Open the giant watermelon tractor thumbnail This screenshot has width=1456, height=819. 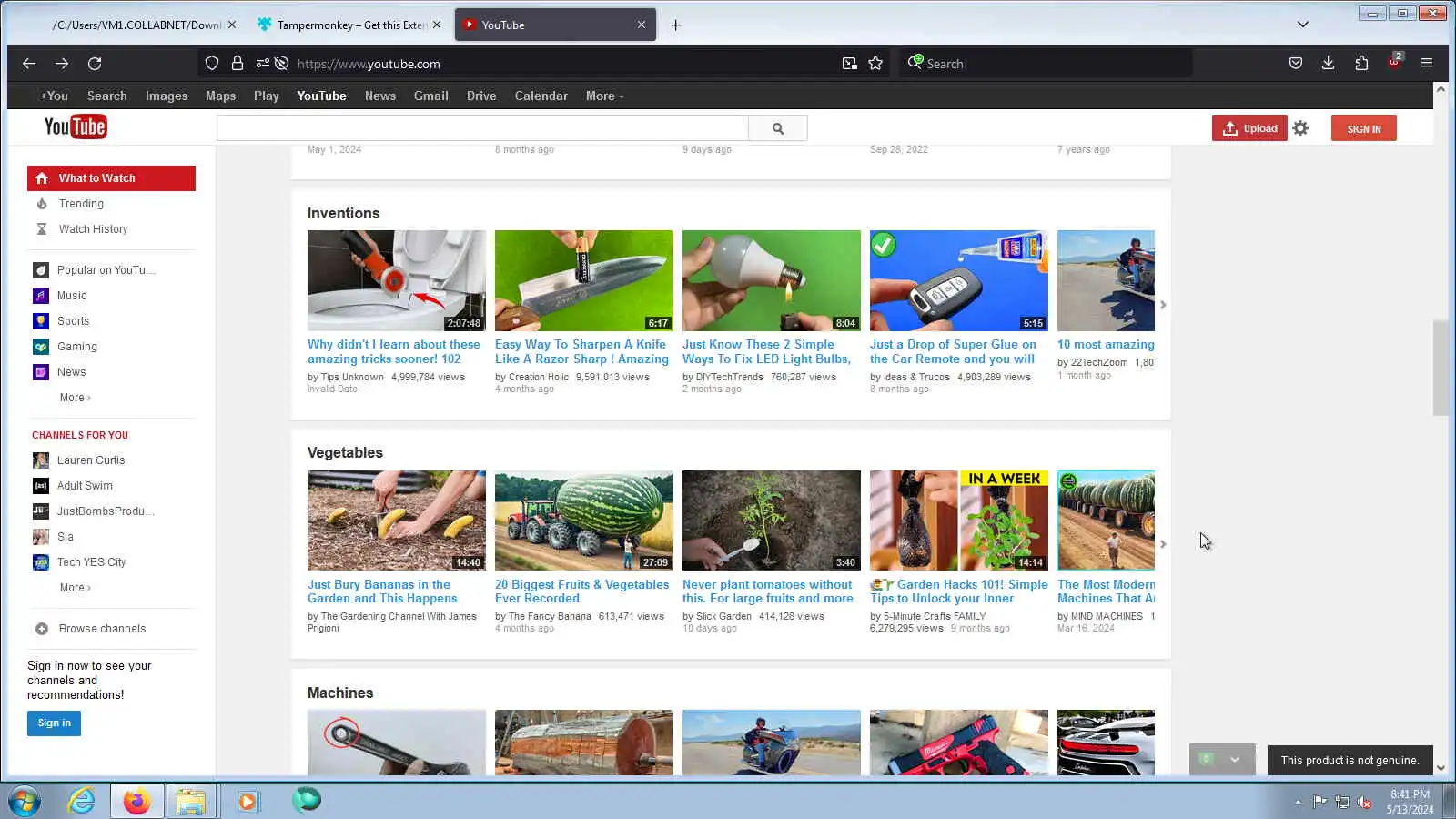pyautogui.click(x=584, y=521)
